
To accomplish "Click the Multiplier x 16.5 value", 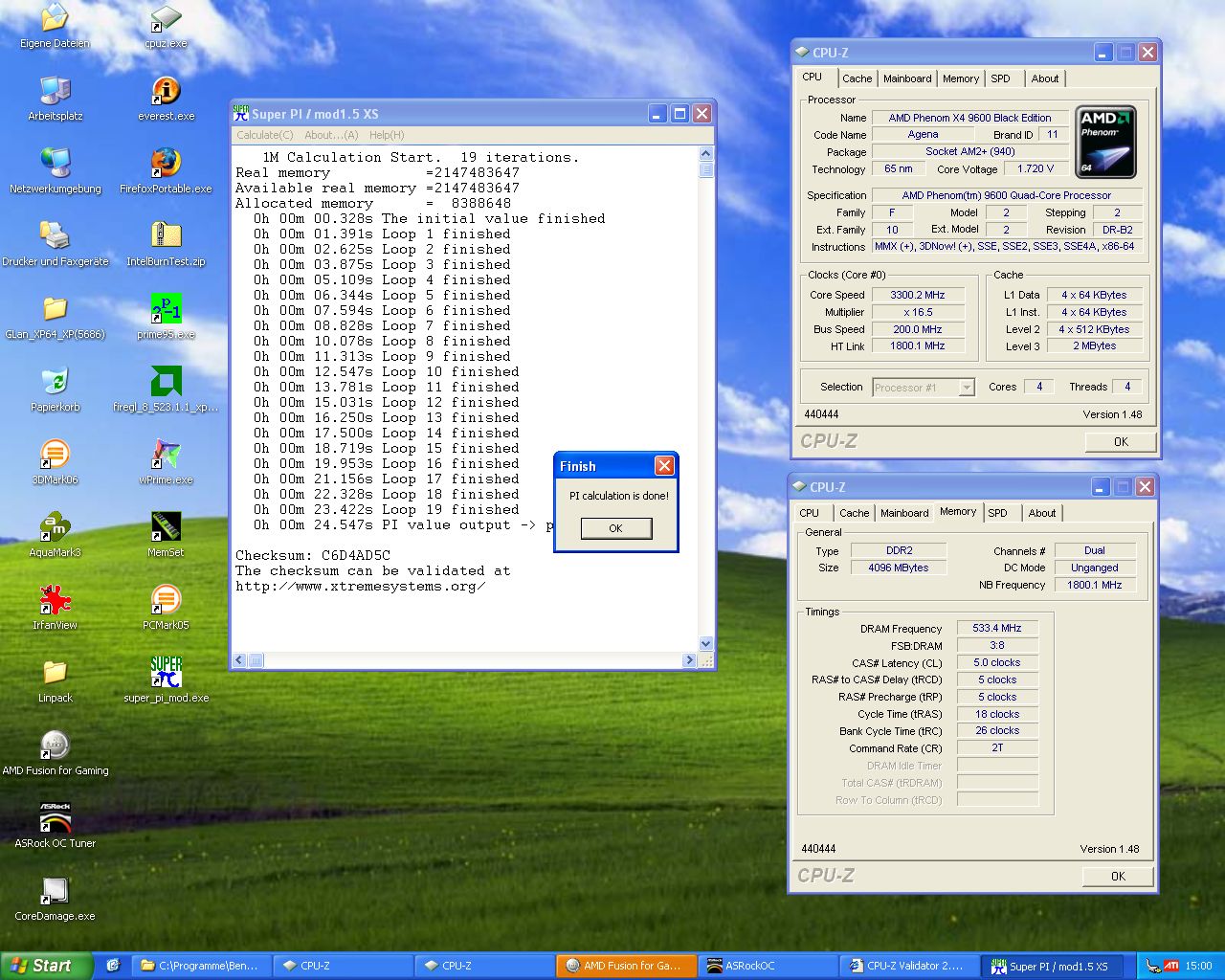I will (918, 313).
